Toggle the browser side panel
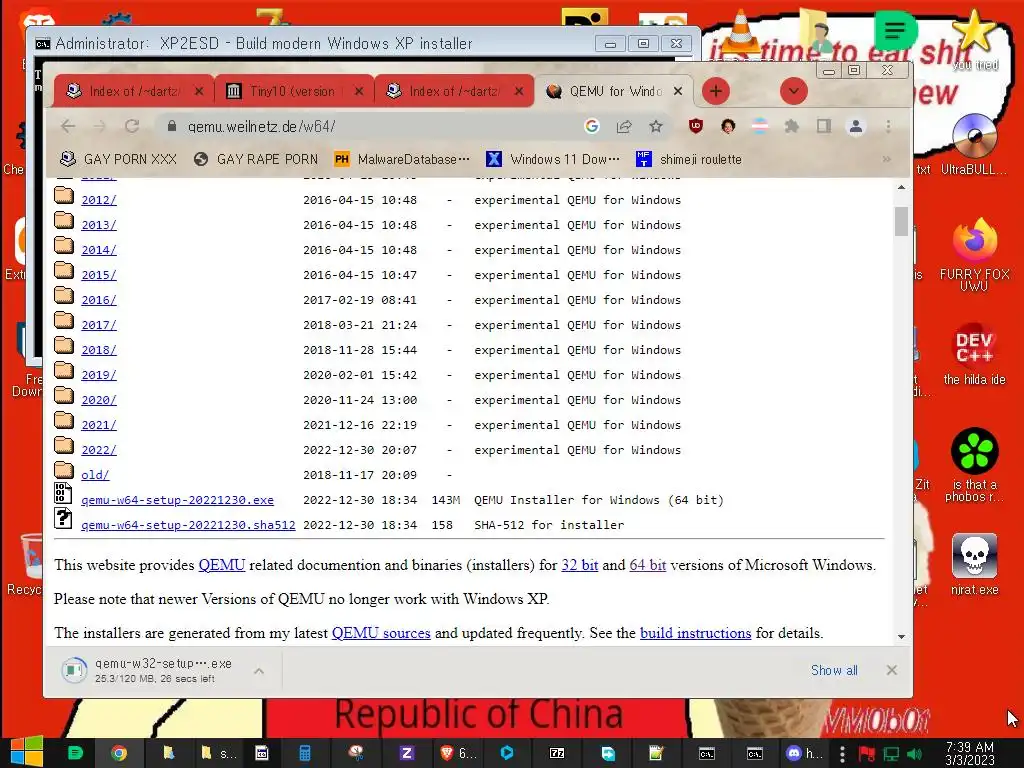 point(824,126)
